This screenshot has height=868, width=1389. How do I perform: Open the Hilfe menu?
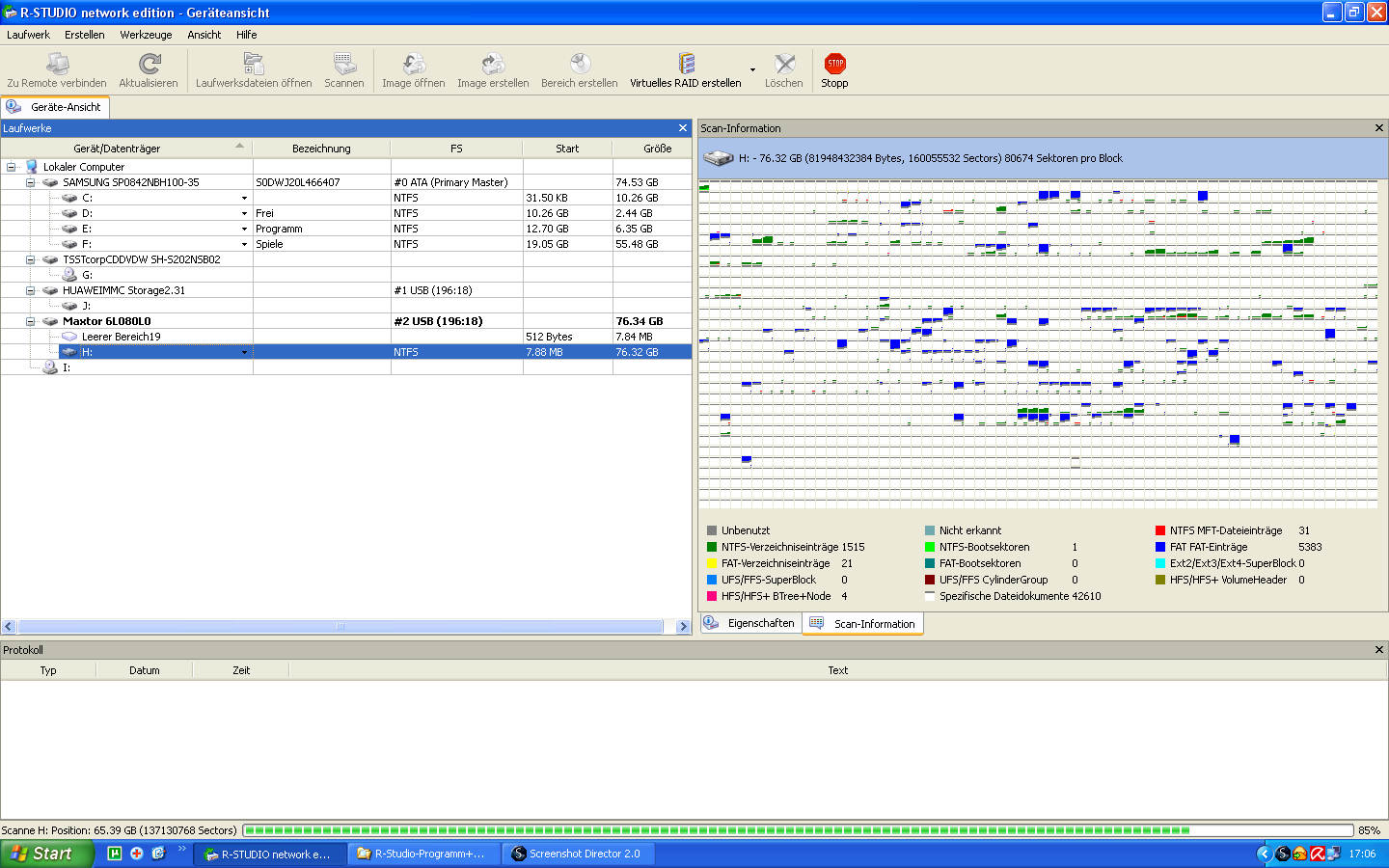point(246,35)
